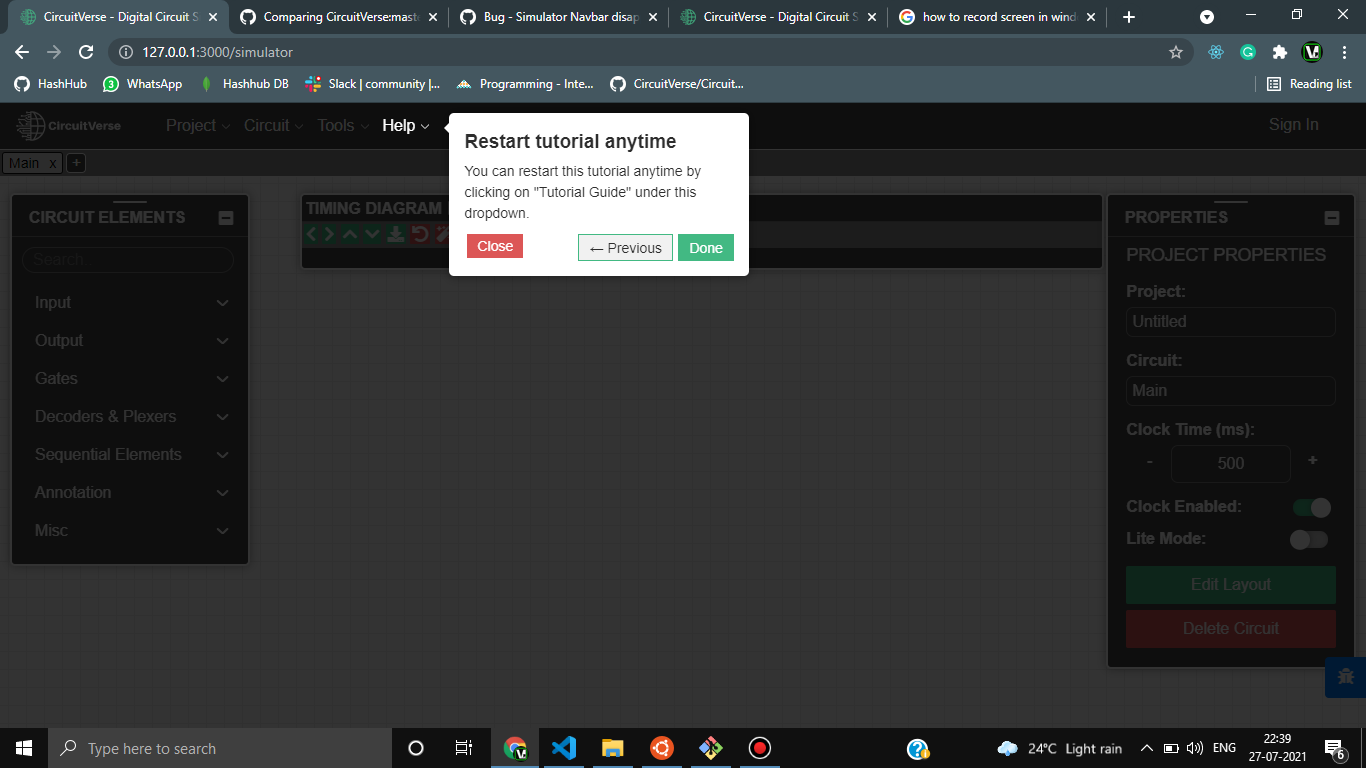This screenshot has width=1366, height=768.
Task: Increase clock time with plus
Action: click(x=1313, y=461)
